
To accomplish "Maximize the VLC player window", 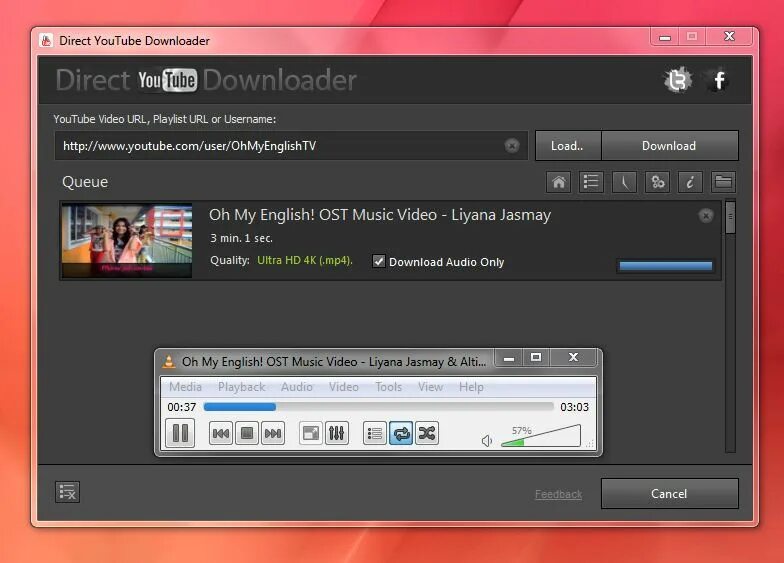I will tap(536, 358).
